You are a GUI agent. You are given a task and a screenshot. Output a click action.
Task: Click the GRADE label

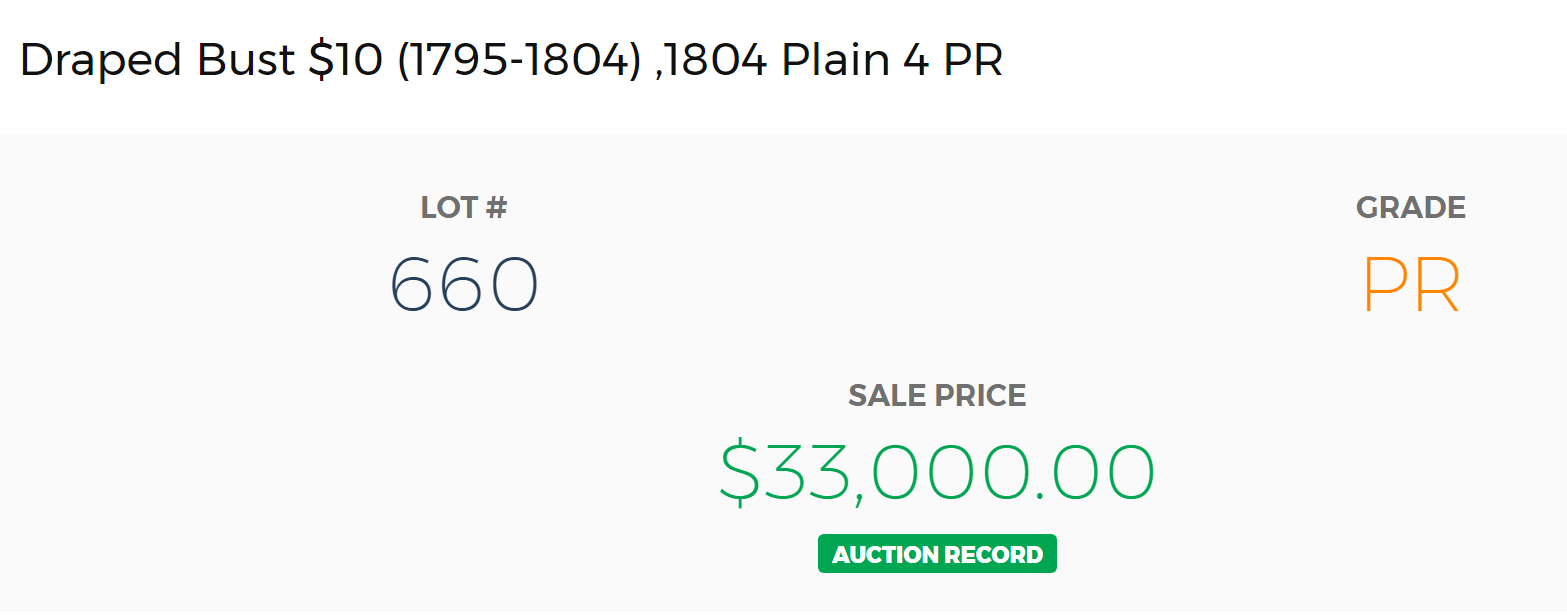pyautogui.click(x=1411, y=207)
